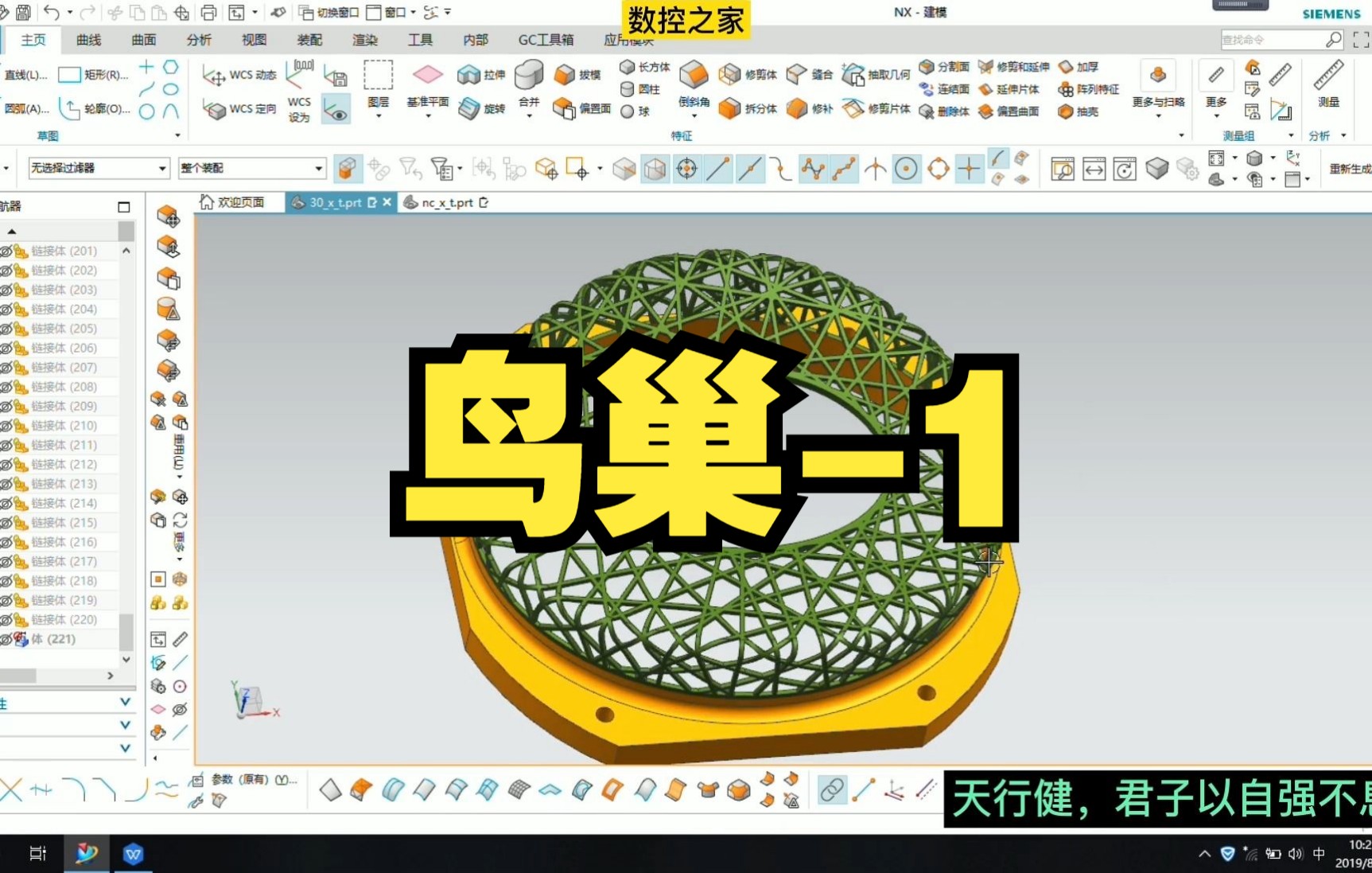Switch to the 曲面 ribbon tab

(142, 39)
